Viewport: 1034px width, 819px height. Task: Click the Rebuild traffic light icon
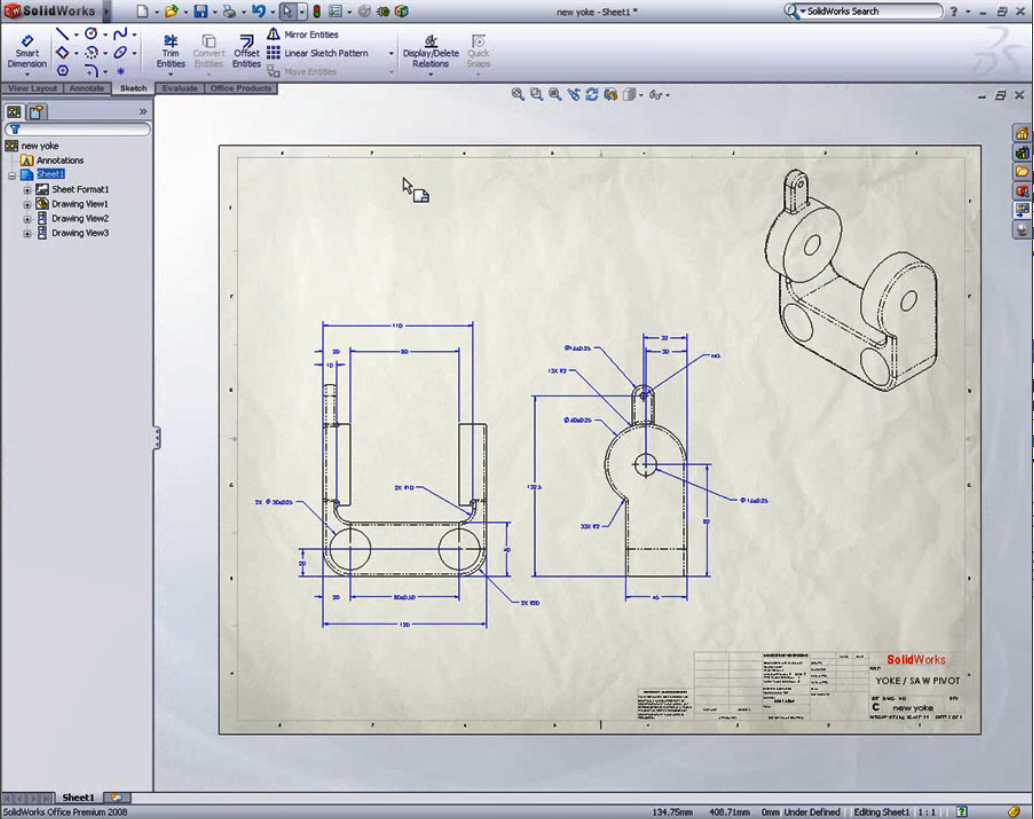point(317,12)
